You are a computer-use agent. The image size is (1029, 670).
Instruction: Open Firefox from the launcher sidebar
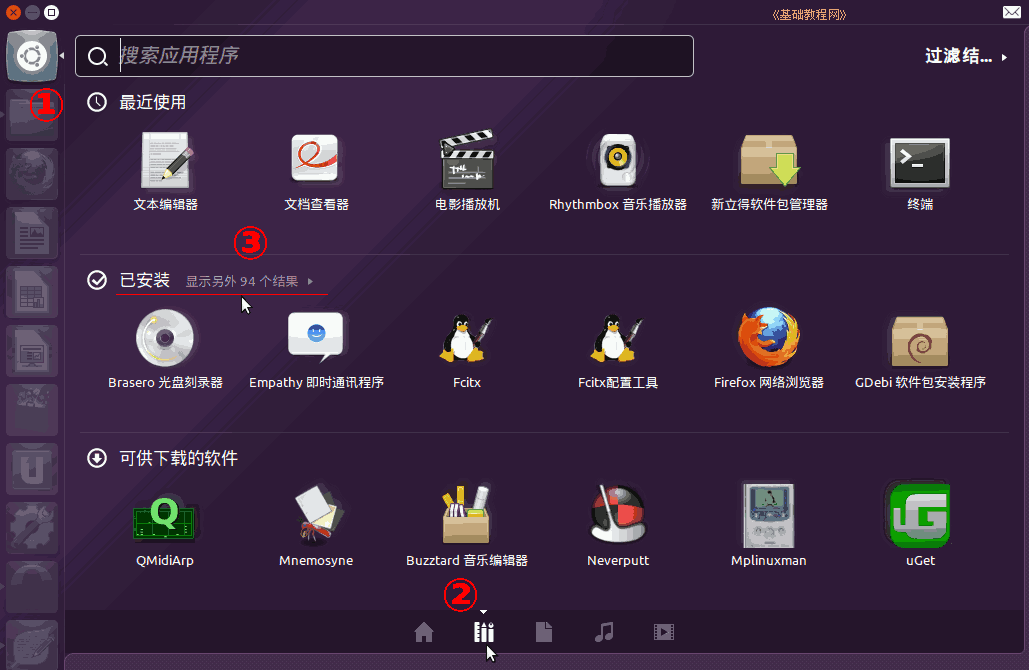[32, 174]
